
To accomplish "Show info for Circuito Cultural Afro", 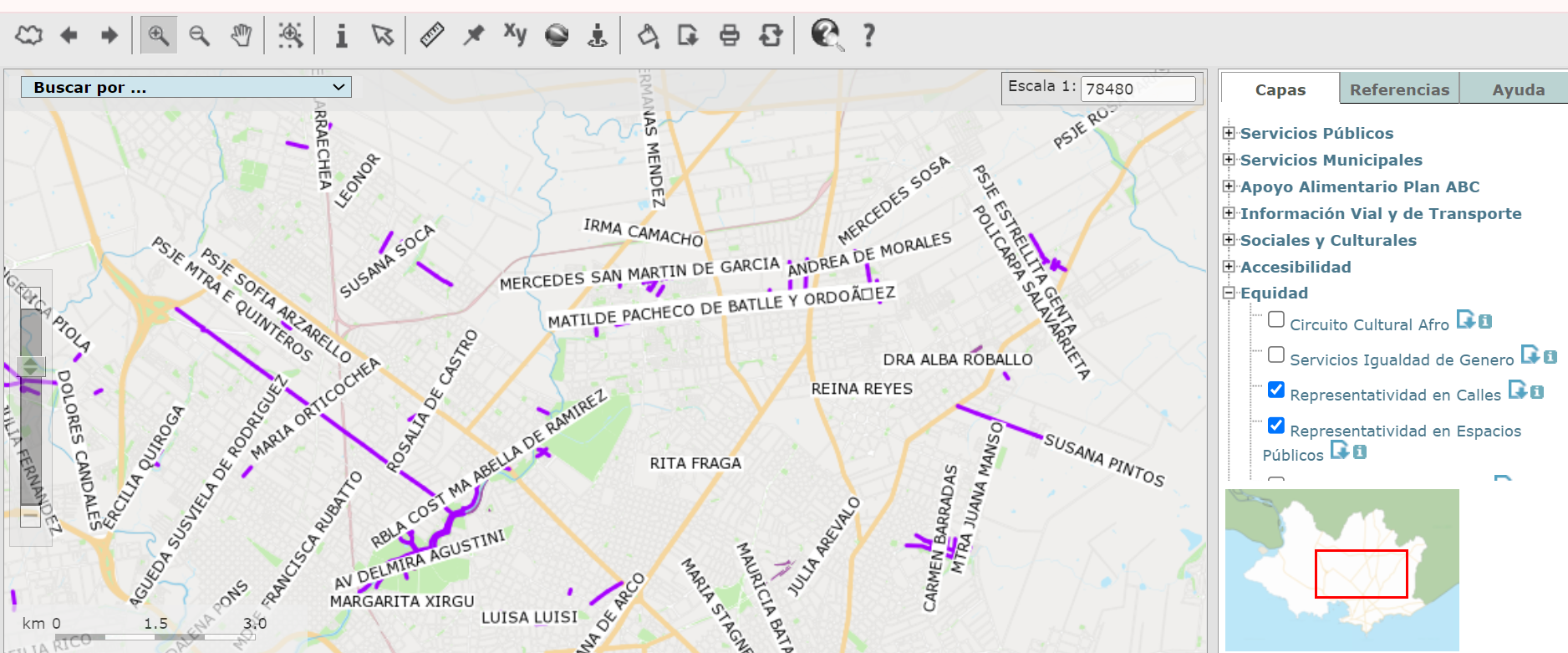I will click(1485, 321).
